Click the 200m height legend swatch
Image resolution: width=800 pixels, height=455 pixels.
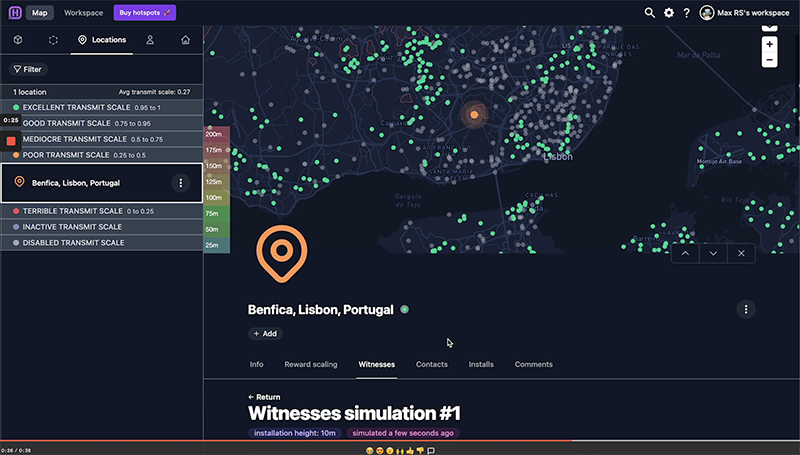[217, 134]
